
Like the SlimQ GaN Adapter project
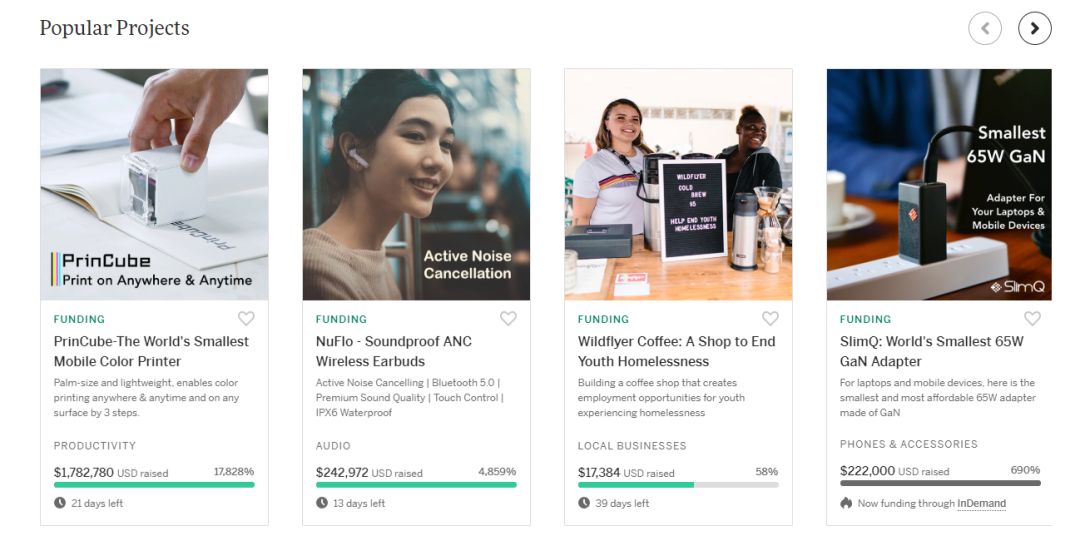pos(1032,319)
